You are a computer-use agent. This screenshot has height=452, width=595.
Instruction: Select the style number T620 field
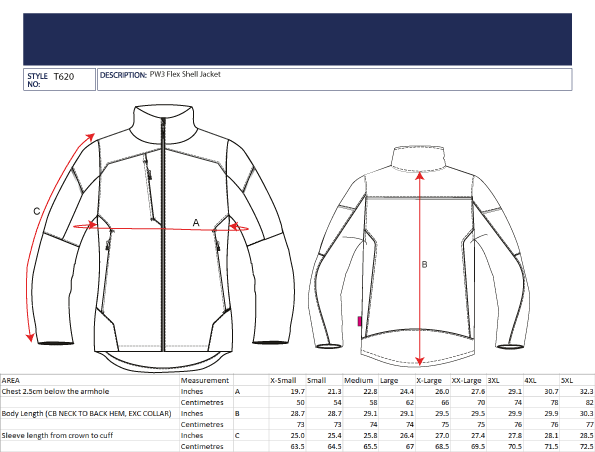click(x=59, y=79)
